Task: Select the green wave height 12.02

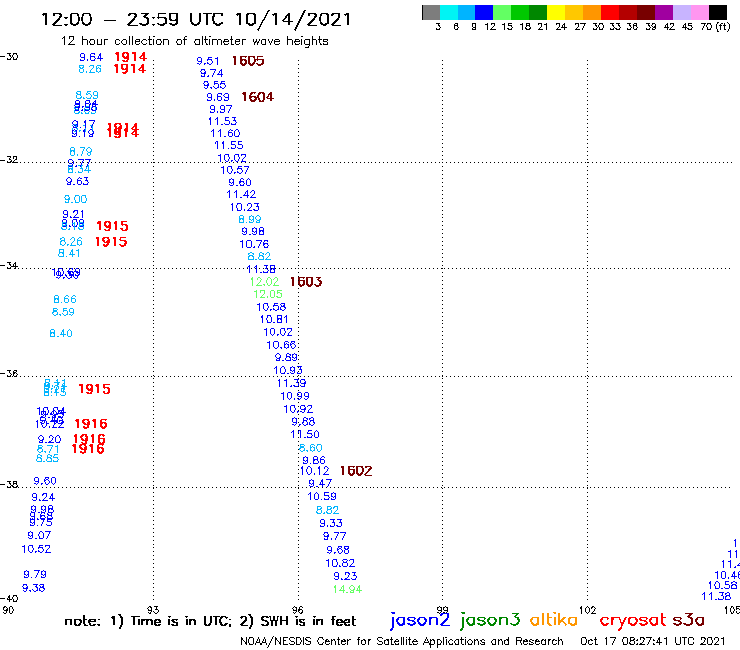Action: coord(264,282)
